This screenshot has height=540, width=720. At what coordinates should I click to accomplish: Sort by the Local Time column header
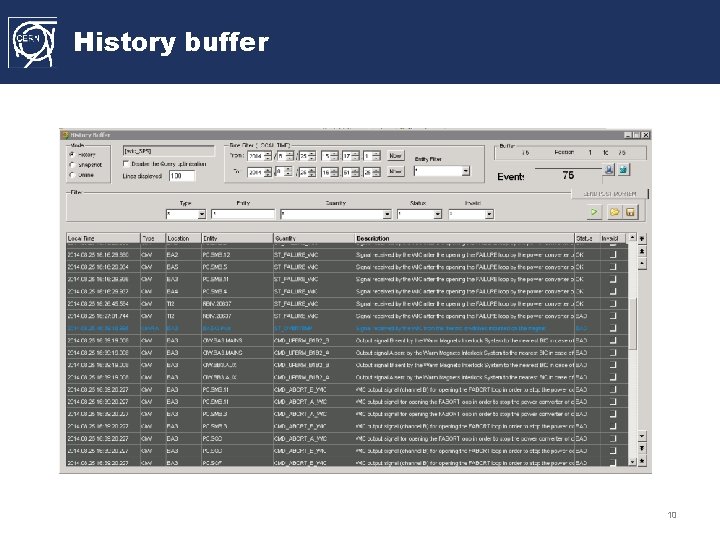point(103,238)
